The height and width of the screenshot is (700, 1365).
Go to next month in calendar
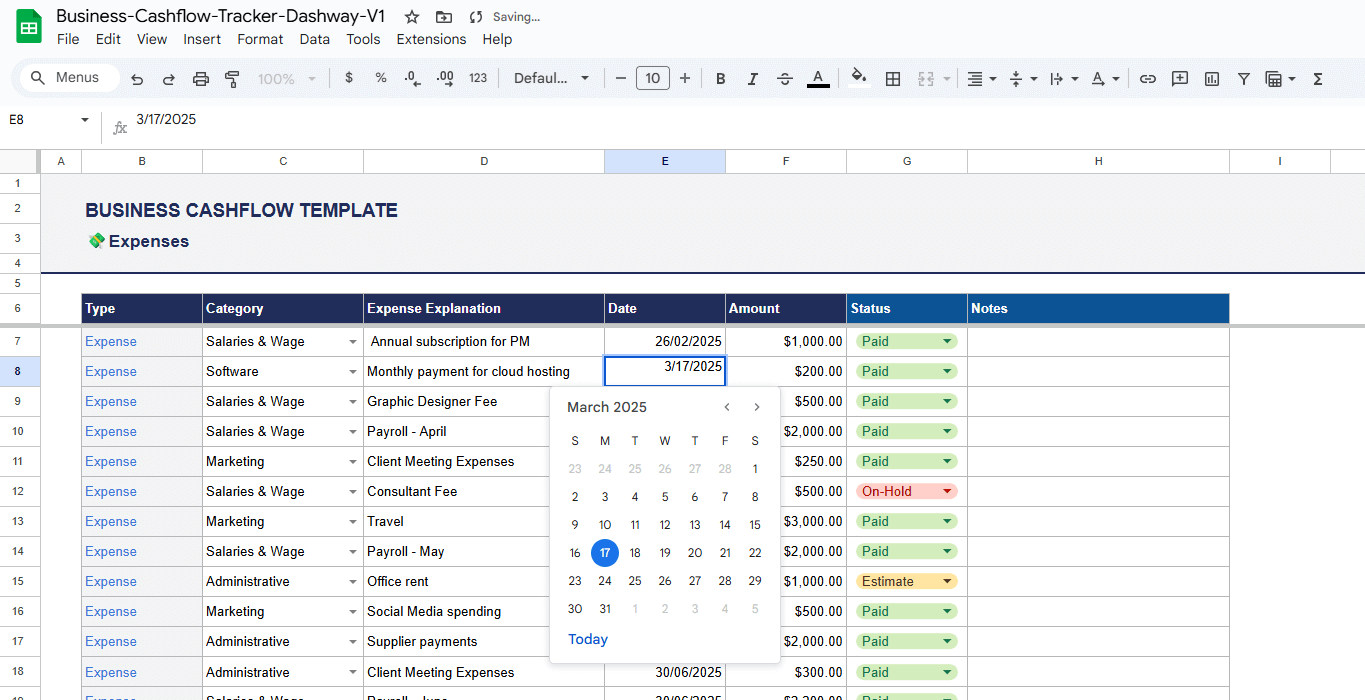coord(757,407)
